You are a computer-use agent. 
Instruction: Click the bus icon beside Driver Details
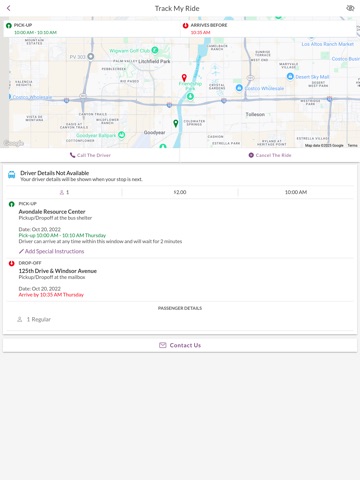click(x=12, y=175)
